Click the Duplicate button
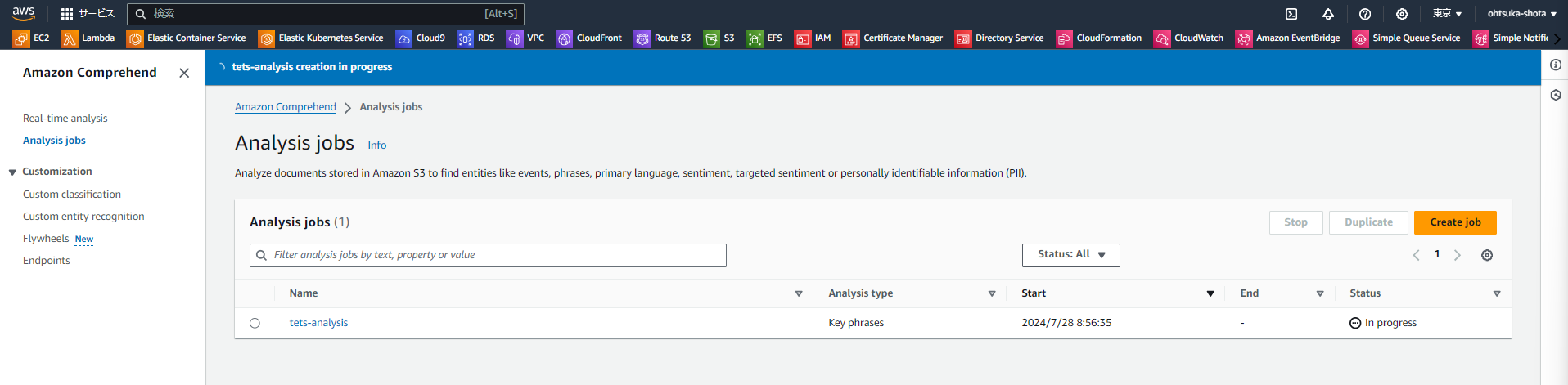The image size is (1568, 385). pos(1368,222)
